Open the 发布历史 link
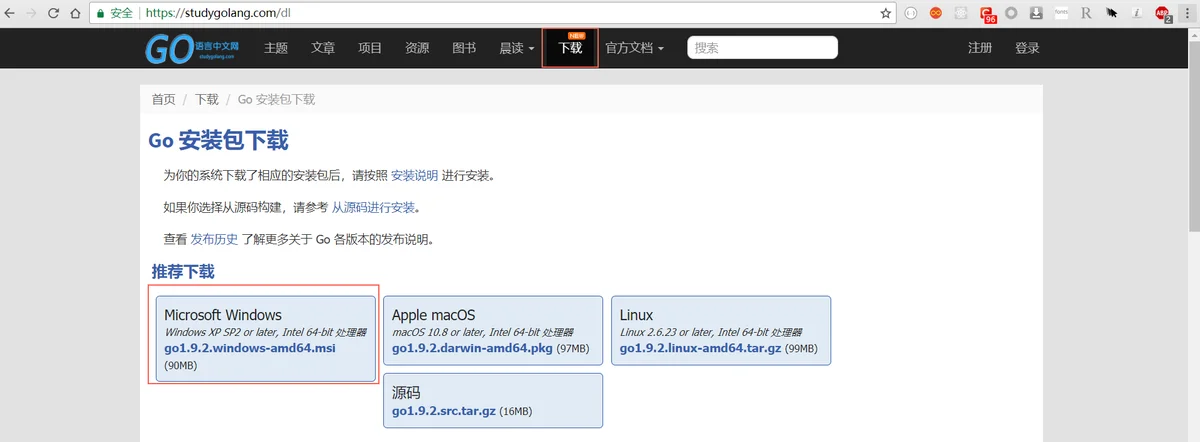Viewport: 1200px width, 442px height. (215, 239)
